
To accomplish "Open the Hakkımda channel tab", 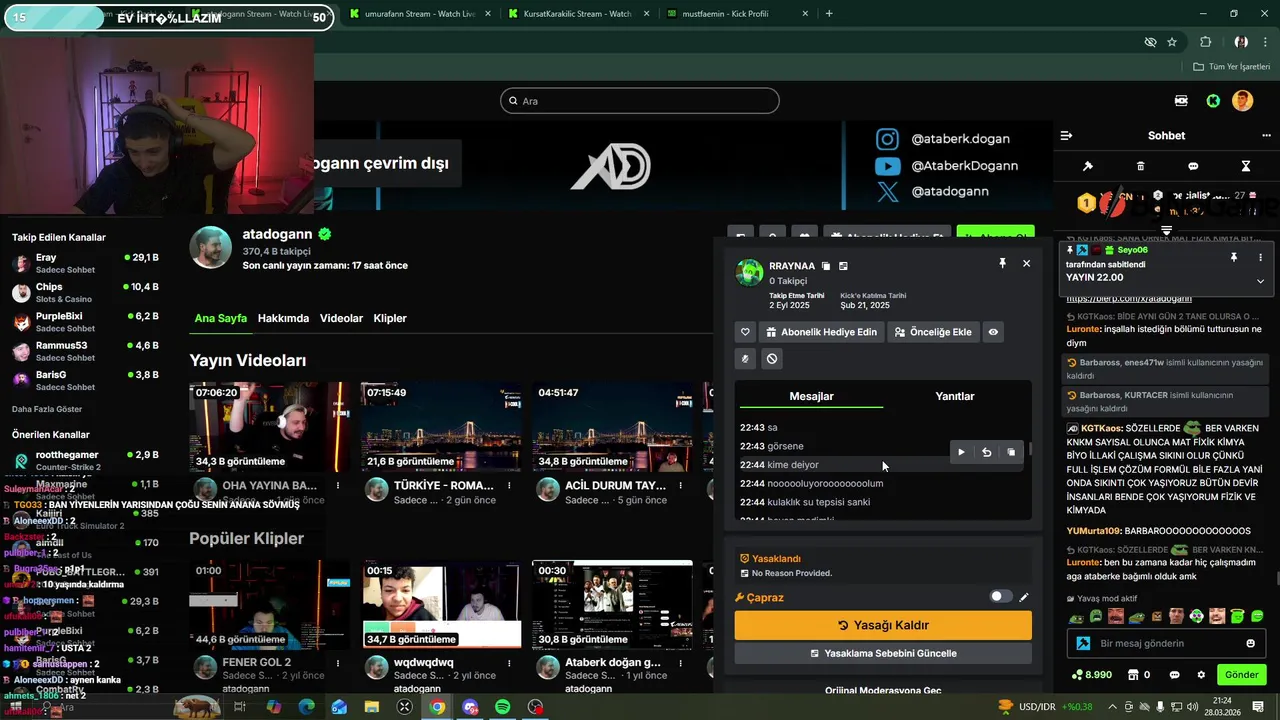I will pos(283,318).
